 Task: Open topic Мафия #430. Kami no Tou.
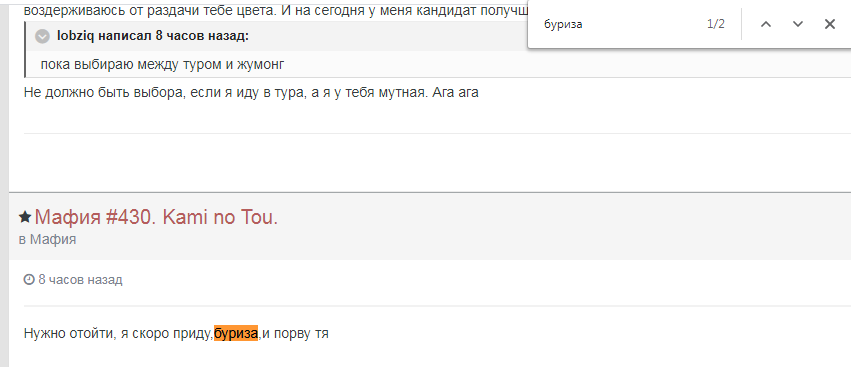coord(156,217)
